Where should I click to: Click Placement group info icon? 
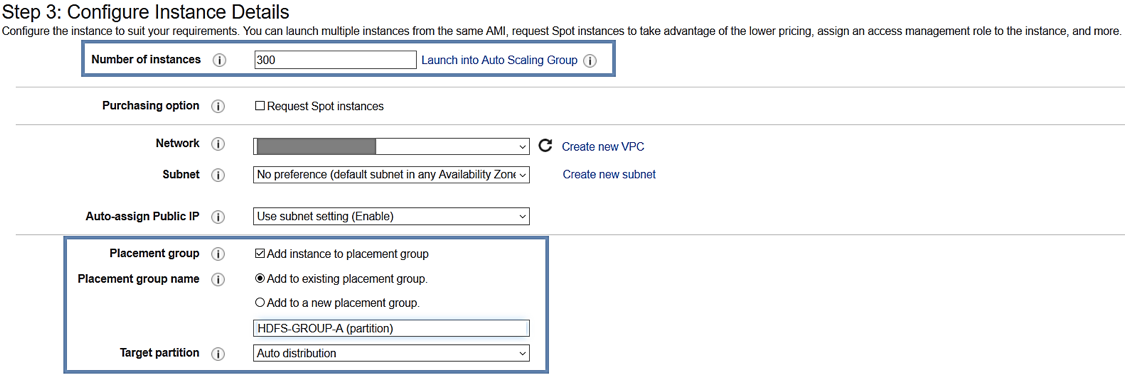217,254
